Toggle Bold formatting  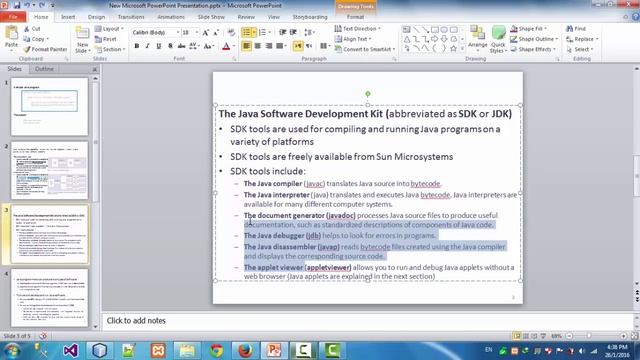(137, 46)
